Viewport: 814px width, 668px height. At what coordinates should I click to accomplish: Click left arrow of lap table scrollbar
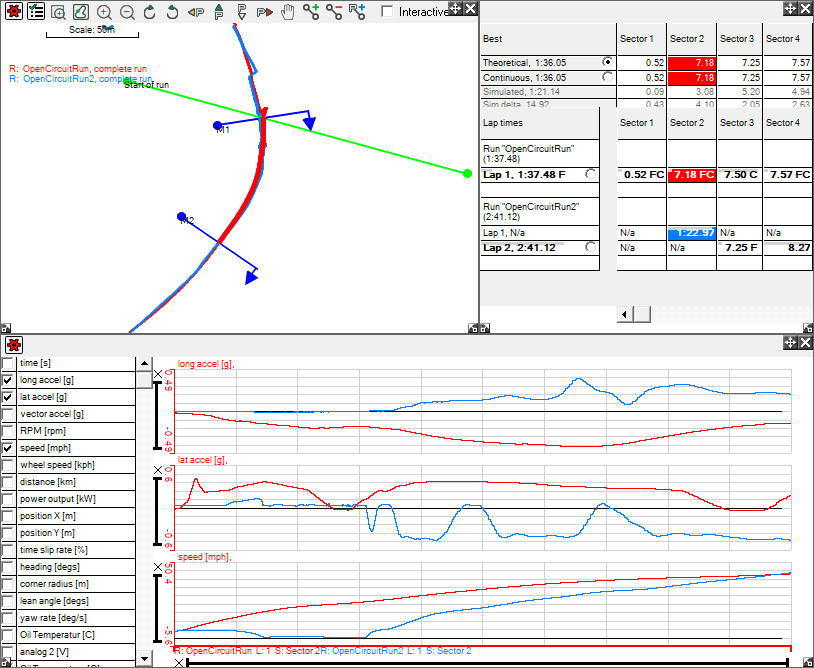tap(625, 315)
